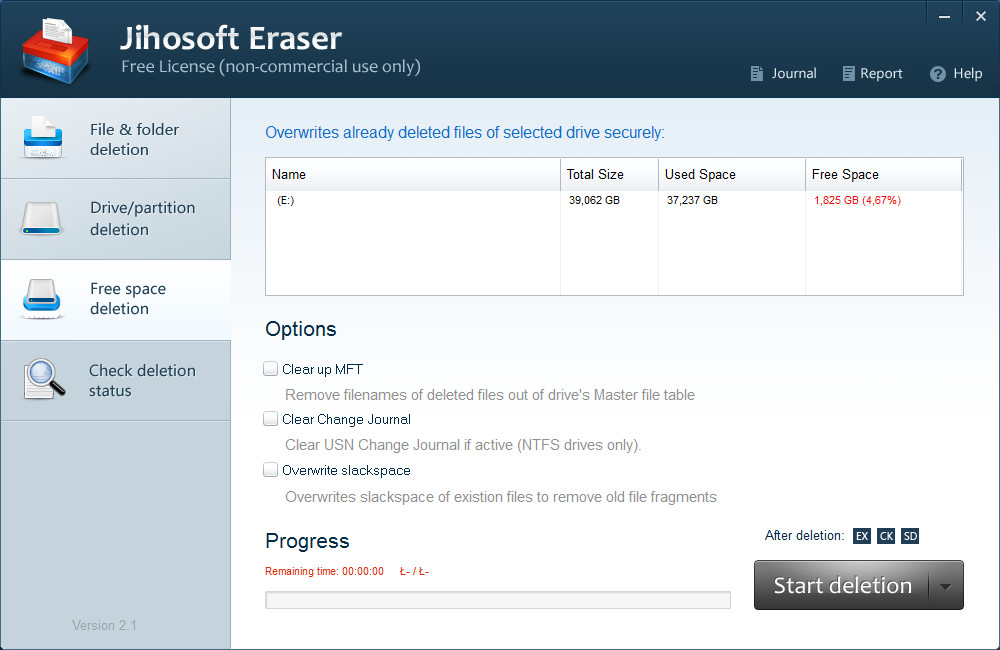
Task: Toggle the SD after-deletion option
Action: coord(910,536)
